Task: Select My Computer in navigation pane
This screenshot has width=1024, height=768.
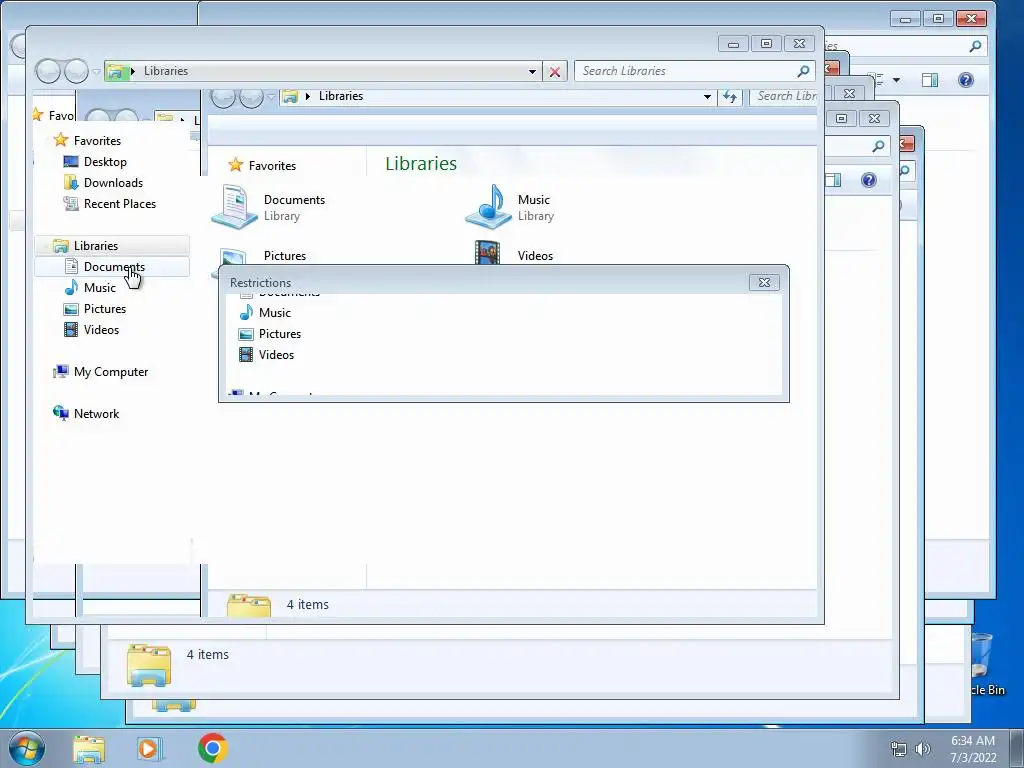Action: 111,372
